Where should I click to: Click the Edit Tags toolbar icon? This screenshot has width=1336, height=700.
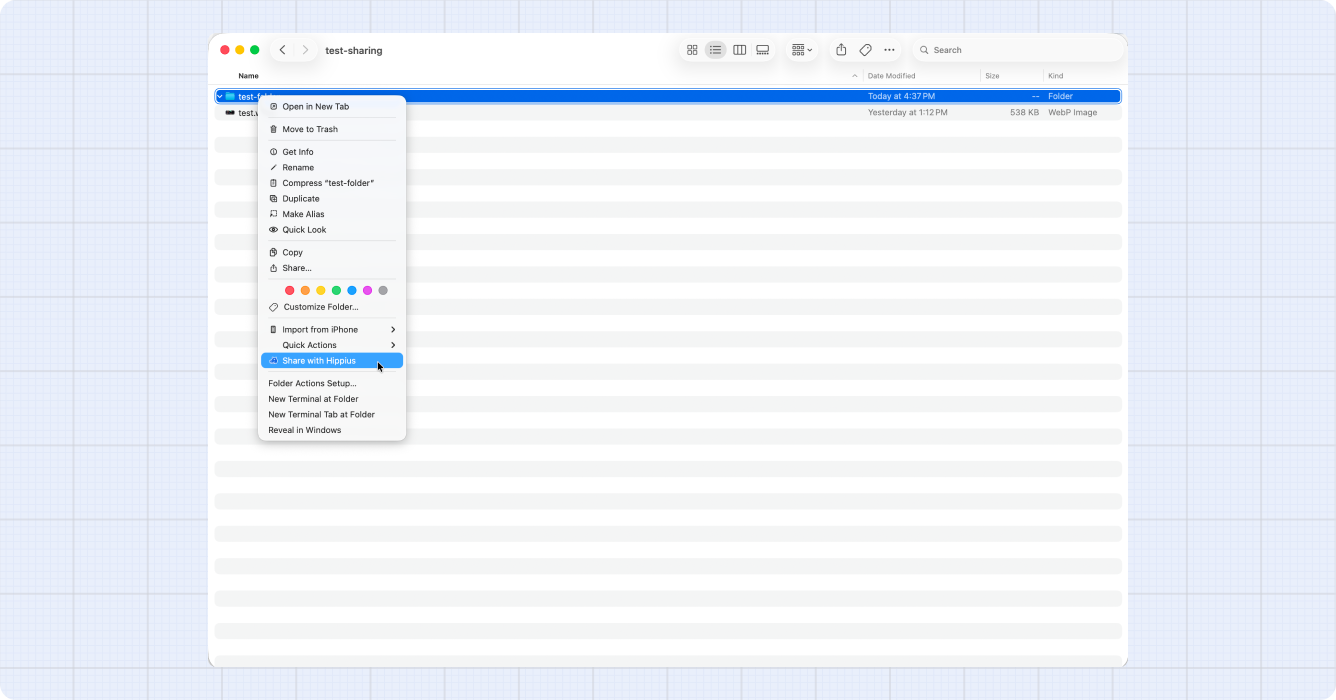click(x=866, y=50)
